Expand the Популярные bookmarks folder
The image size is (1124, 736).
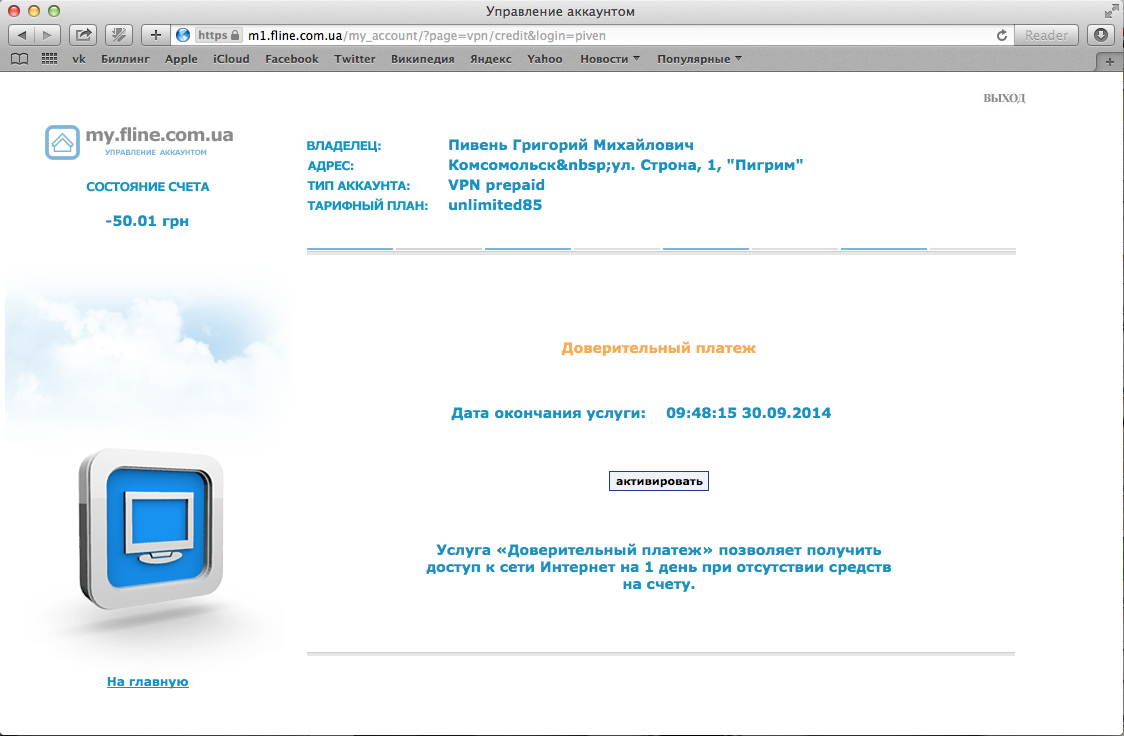(699, 59)
